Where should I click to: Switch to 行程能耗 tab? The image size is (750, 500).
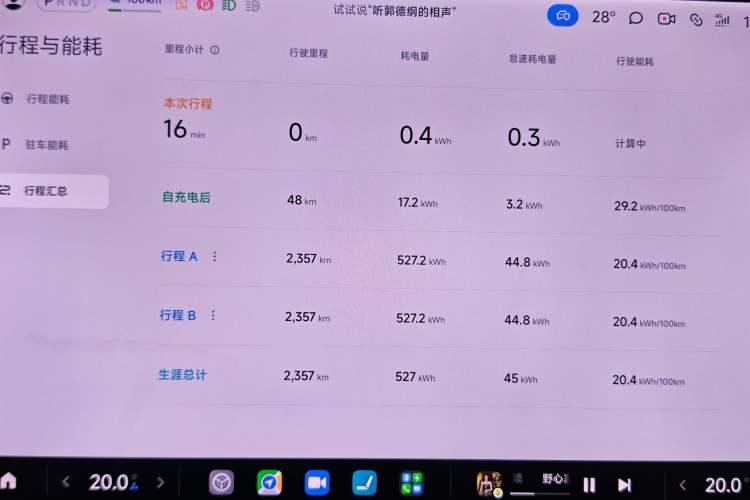pos(47,99)
